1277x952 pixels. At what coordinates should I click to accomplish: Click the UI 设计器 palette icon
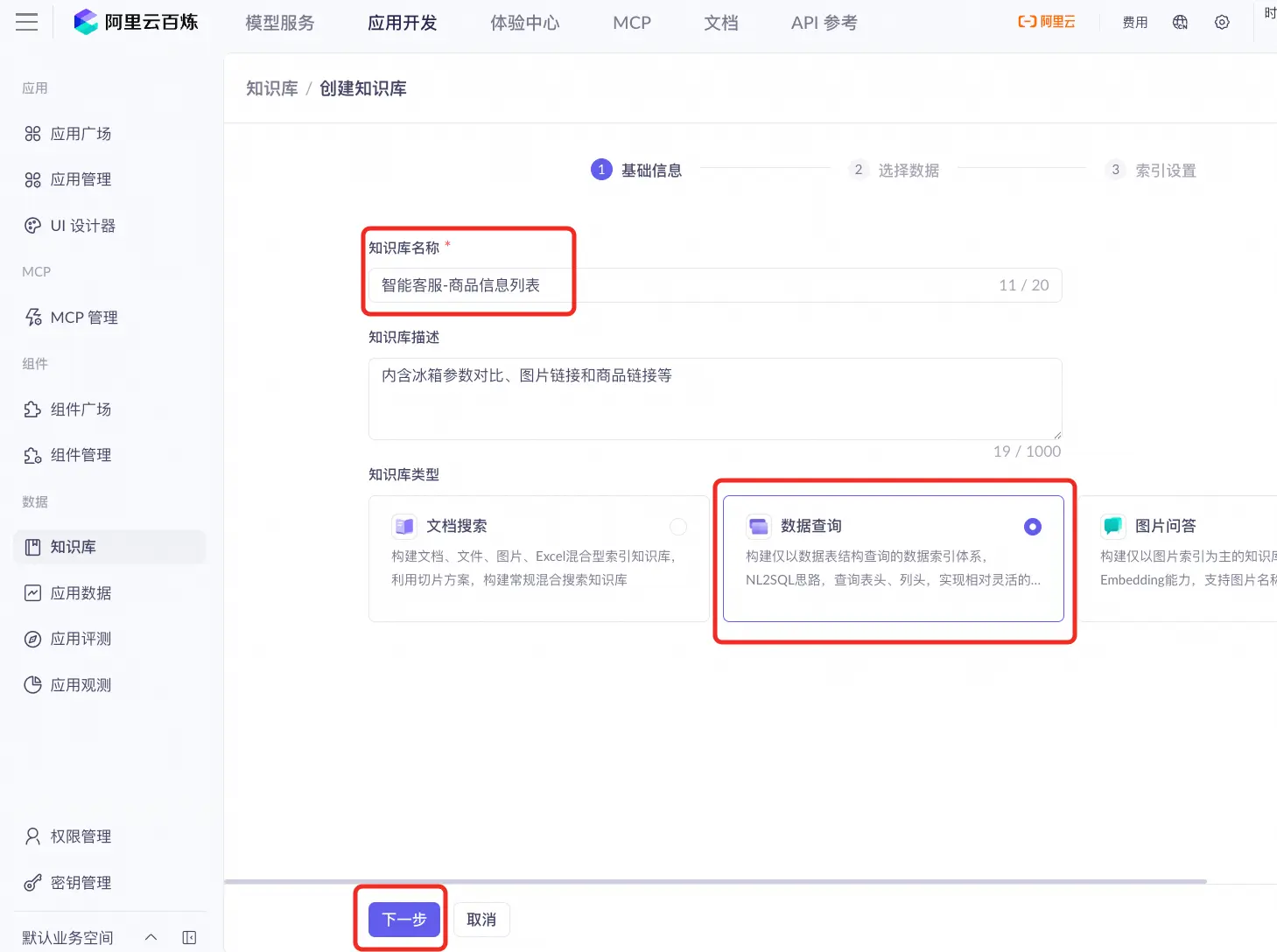[x=32, y=226]
